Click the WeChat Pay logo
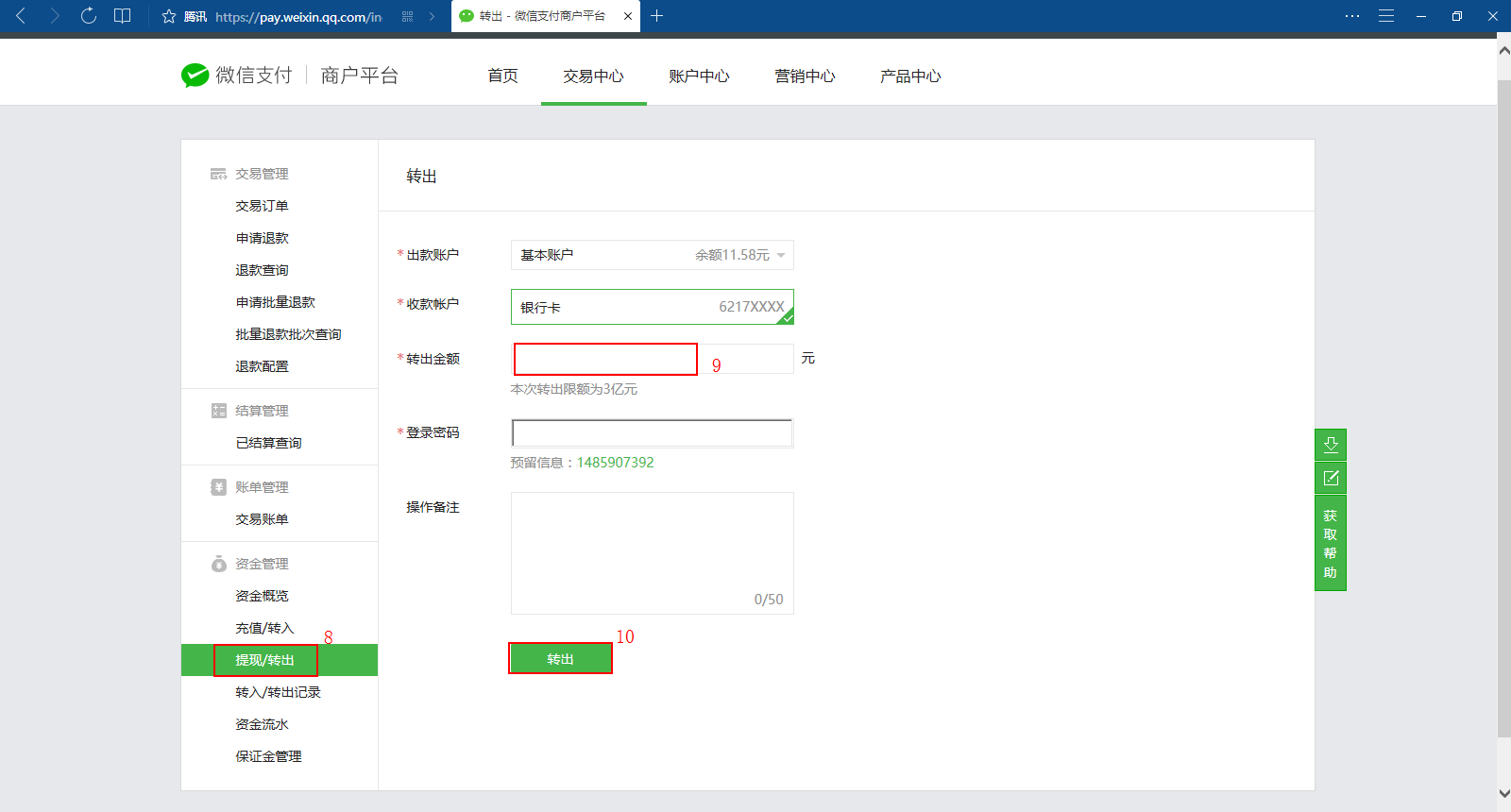 [237, 75]
